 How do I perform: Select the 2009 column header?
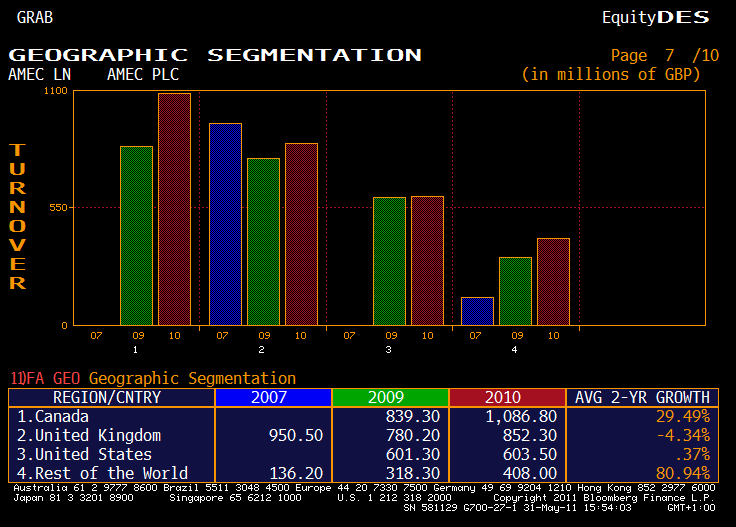390,397
